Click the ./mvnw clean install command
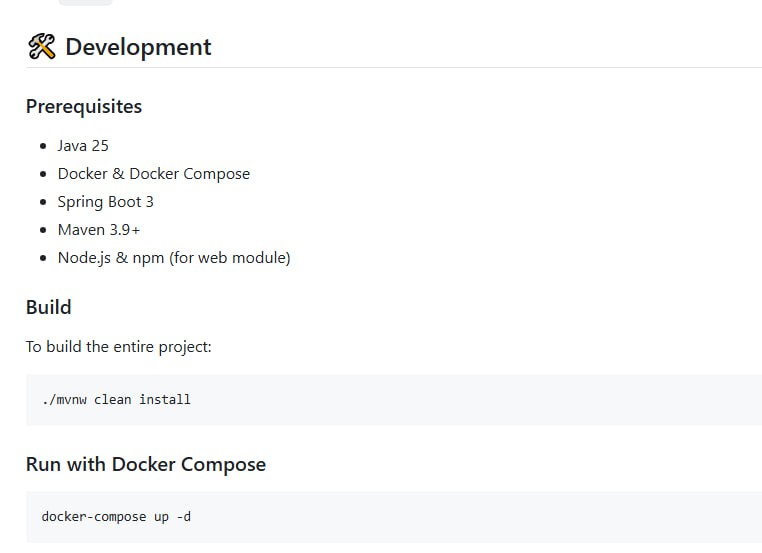This screenshot has width=762, height=553. pos(116,399)
